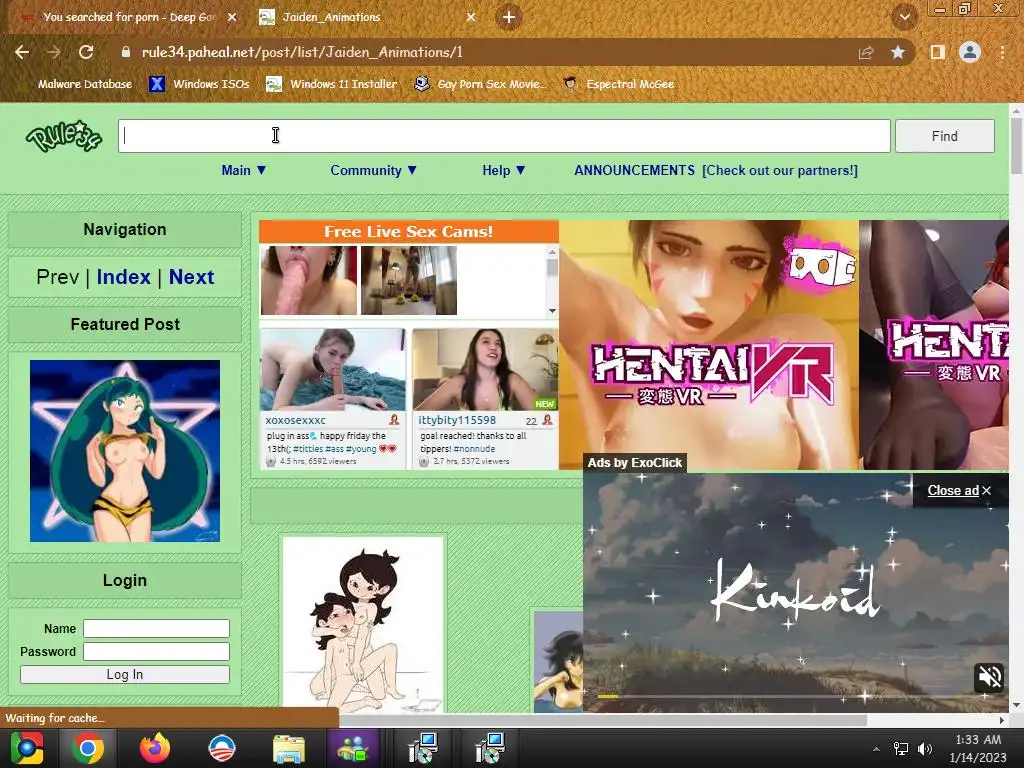The height and width of the screenshot is (768, 1024).
Task: Close the ExoClick video ad
Action: pos(959,490)
